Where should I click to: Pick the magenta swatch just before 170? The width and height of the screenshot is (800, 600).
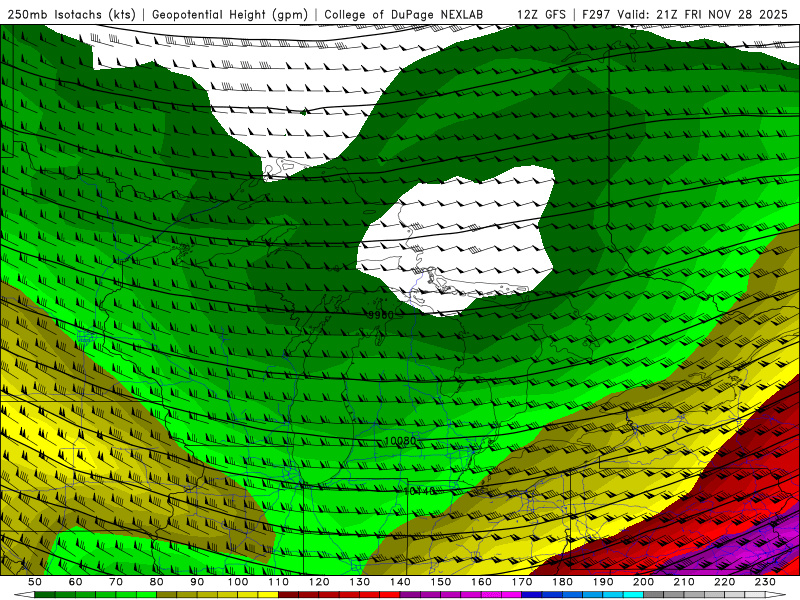[511, 594]
